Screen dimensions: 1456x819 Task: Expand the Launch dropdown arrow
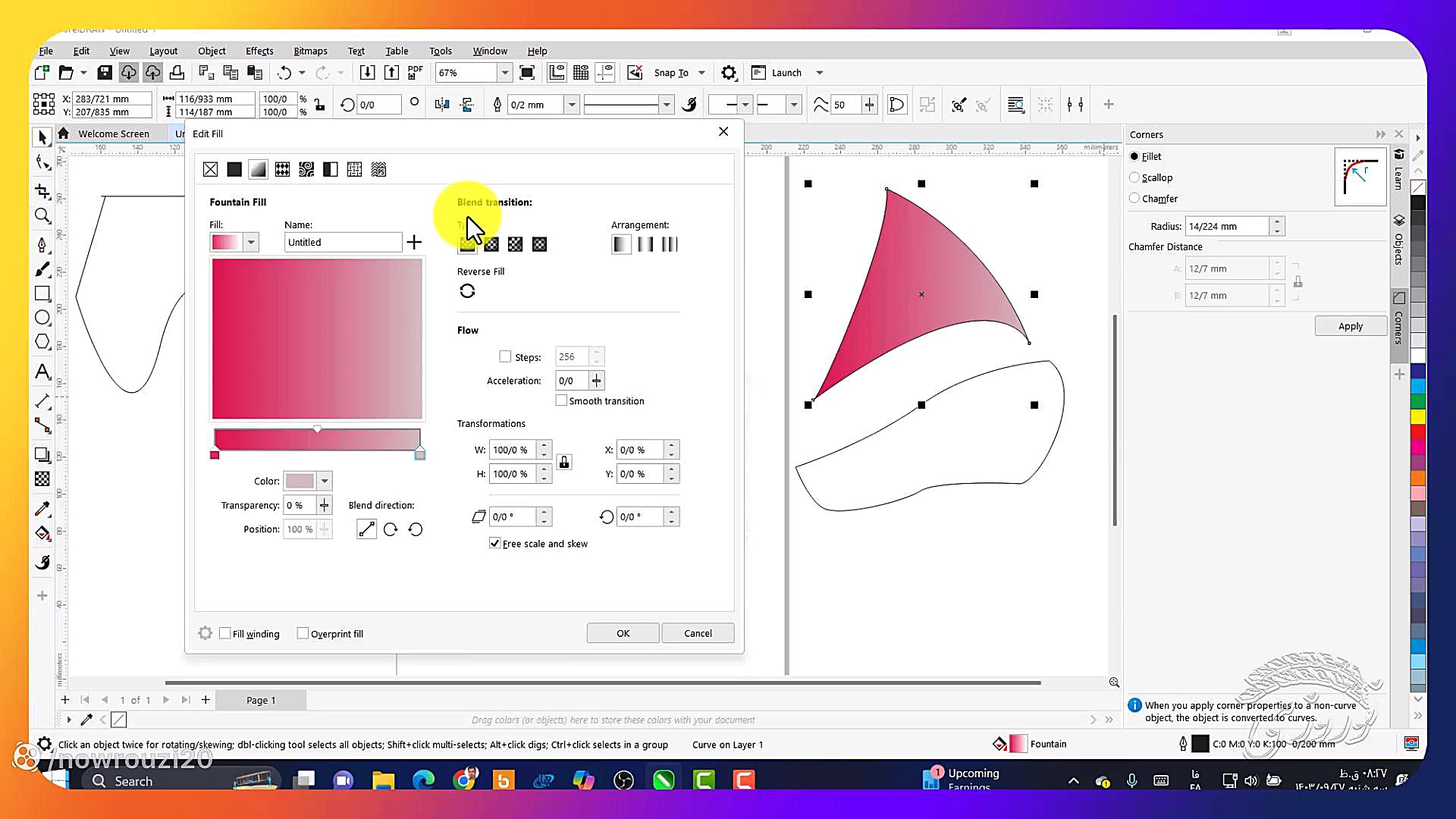point(819,73)
